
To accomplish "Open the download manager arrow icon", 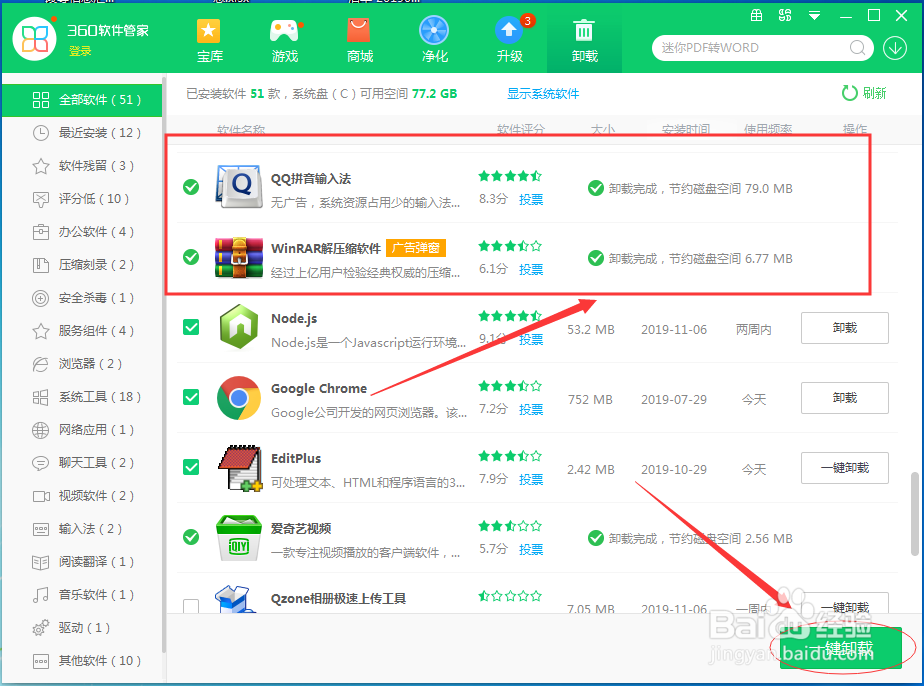I will point(895,48).
